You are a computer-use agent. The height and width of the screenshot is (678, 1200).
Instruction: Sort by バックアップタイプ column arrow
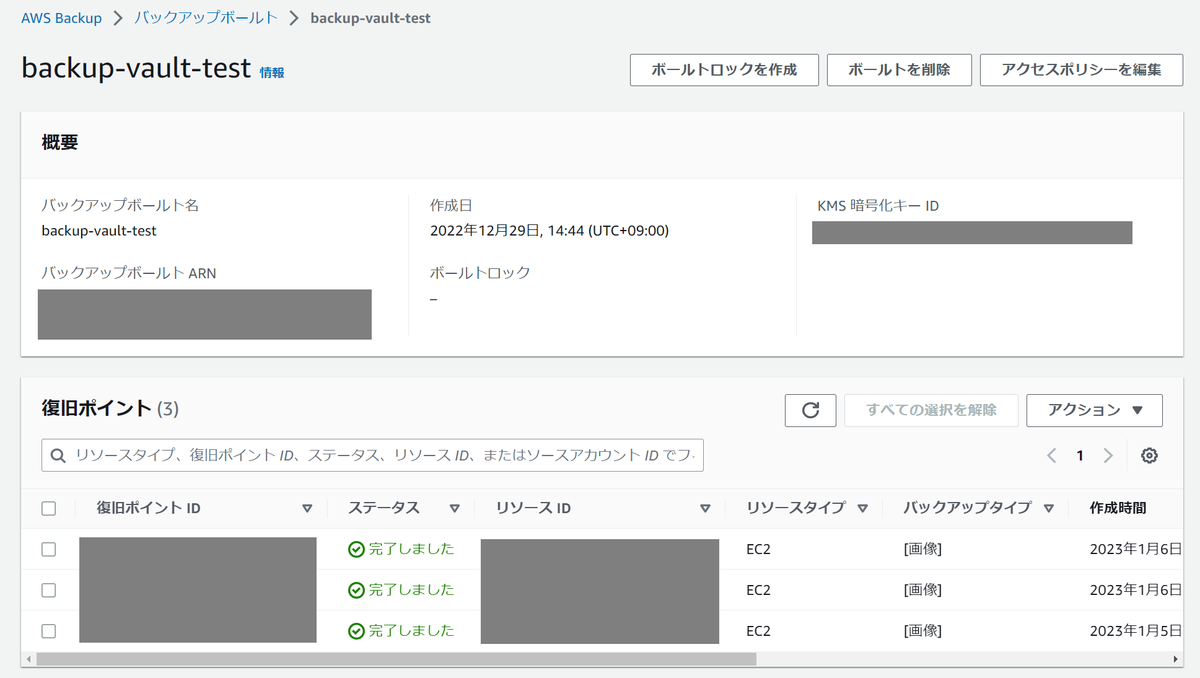pyautogui.click(x=1048, y=509)
